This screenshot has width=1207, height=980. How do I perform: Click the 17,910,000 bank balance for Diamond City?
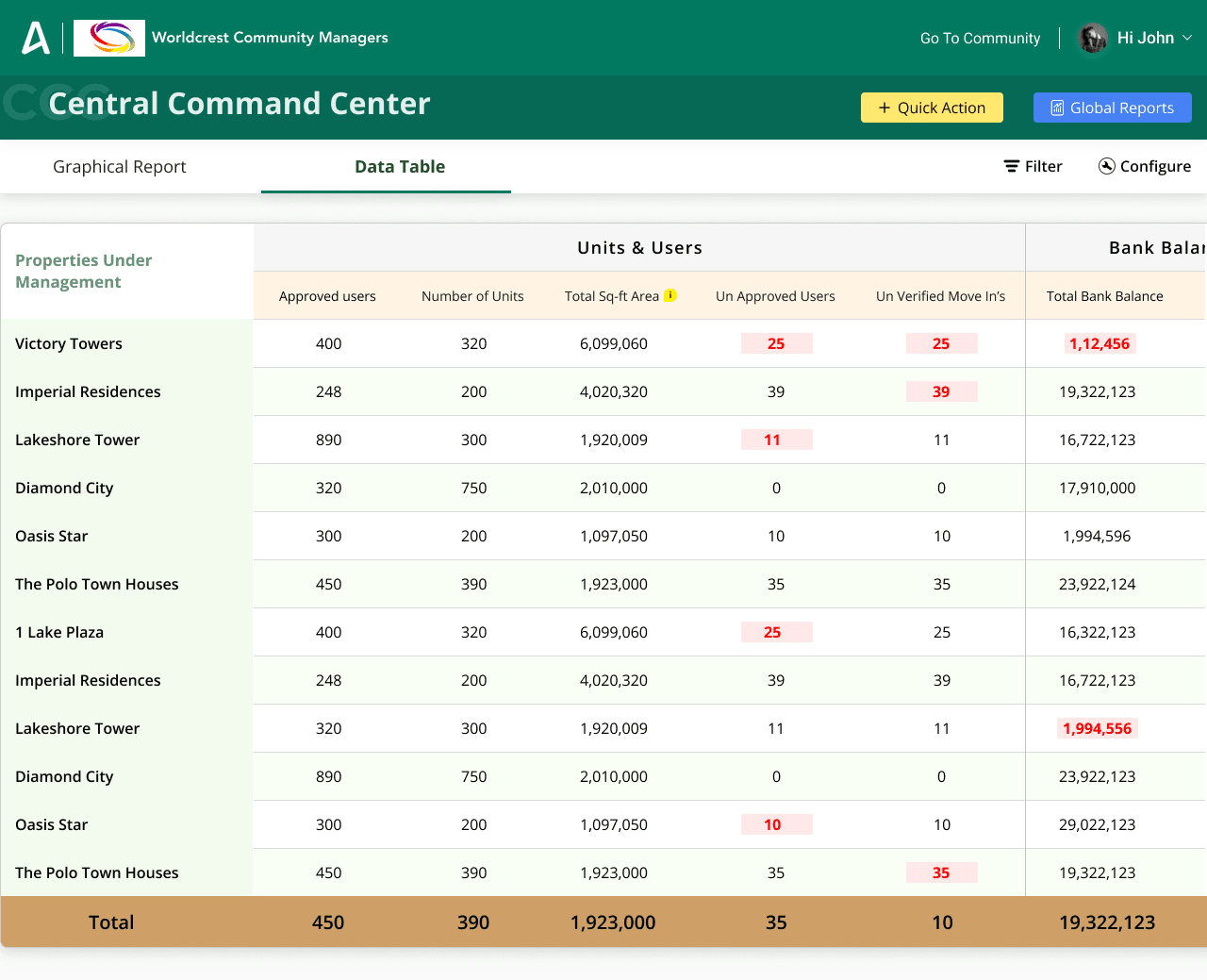click(x=1097, y=488)
